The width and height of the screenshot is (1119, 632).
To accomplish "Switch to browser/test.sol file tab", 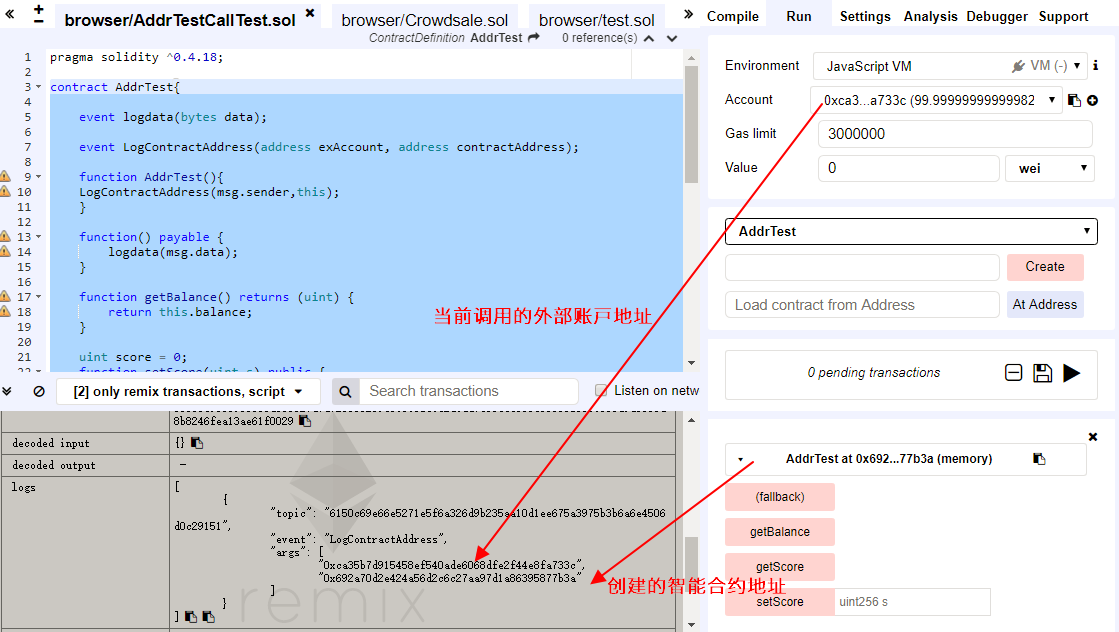I will (x=597, y=20).
